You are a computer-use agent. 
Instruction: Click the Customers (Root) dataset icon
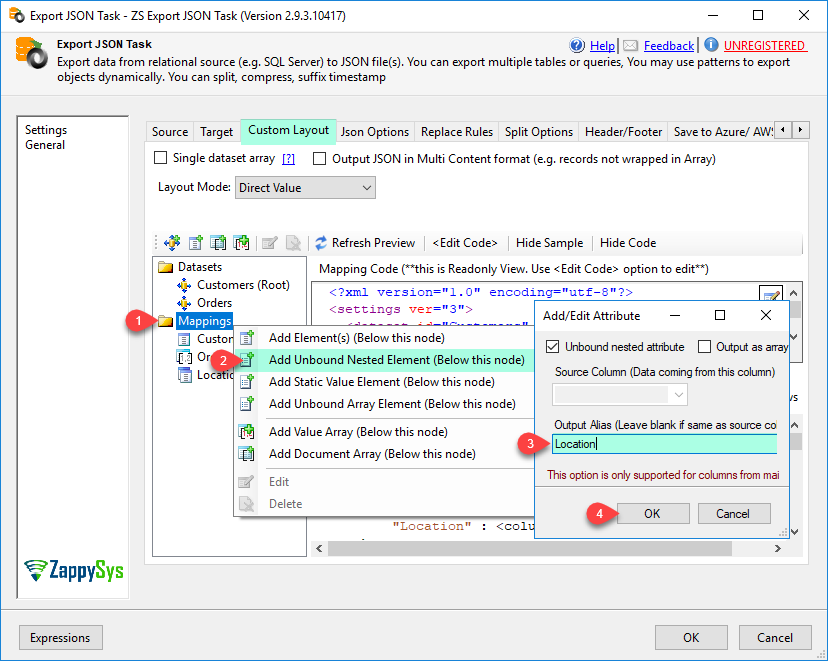[184, 285]
